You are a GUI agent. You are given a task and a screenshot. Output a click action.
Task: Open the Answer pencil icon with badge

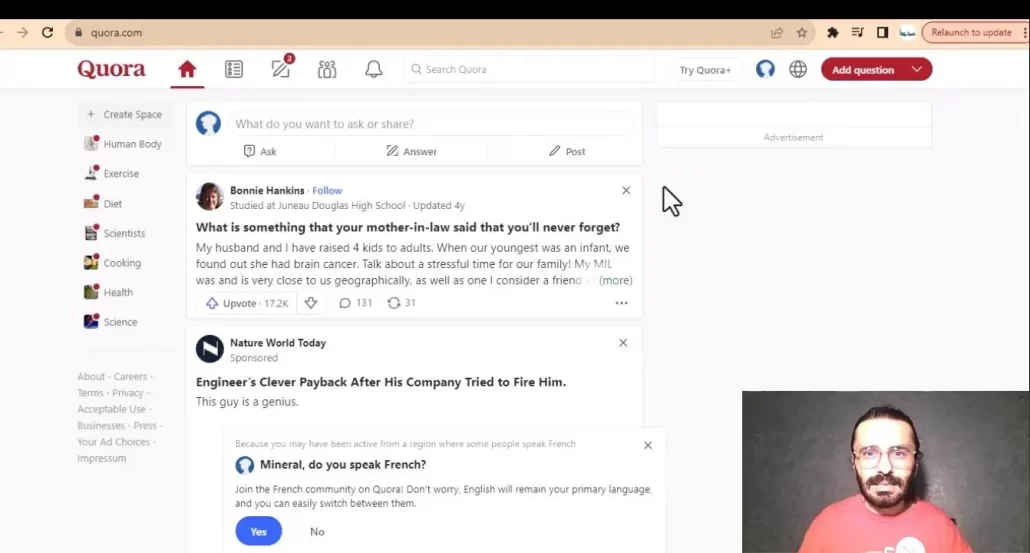[281, 69]
